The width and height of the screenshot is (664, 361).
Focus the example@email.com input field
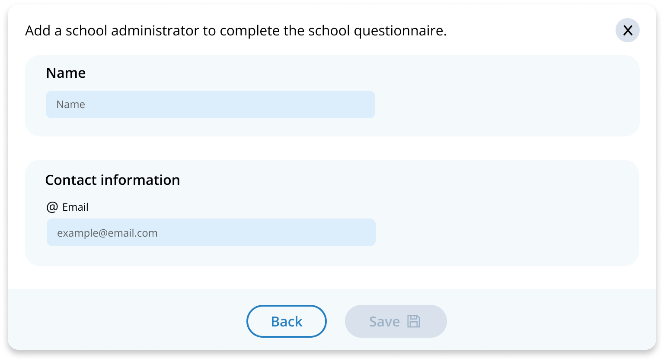point(211,232)
